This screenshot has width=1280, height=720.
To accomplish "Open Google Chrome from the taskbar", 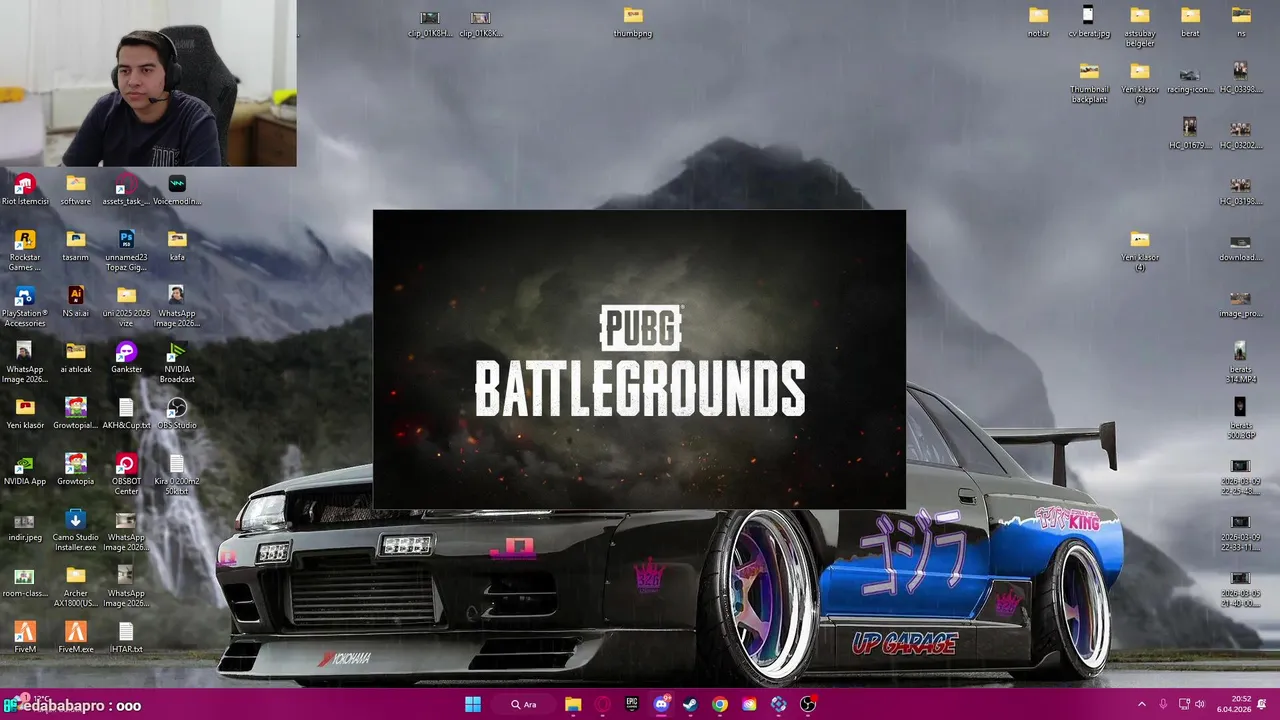I will click(720, 704).
